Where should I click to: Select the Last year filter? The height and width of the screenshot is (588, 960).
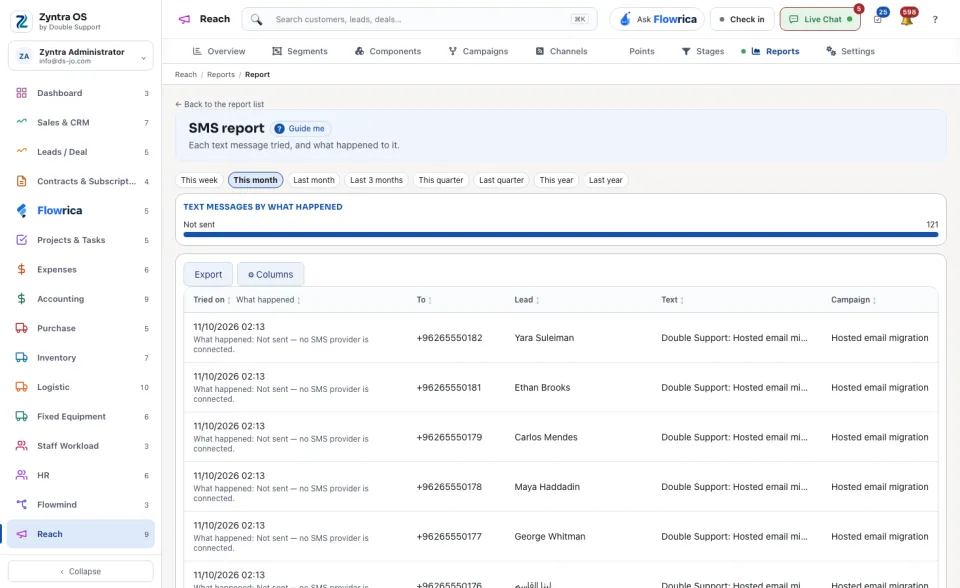click(606, 180)
